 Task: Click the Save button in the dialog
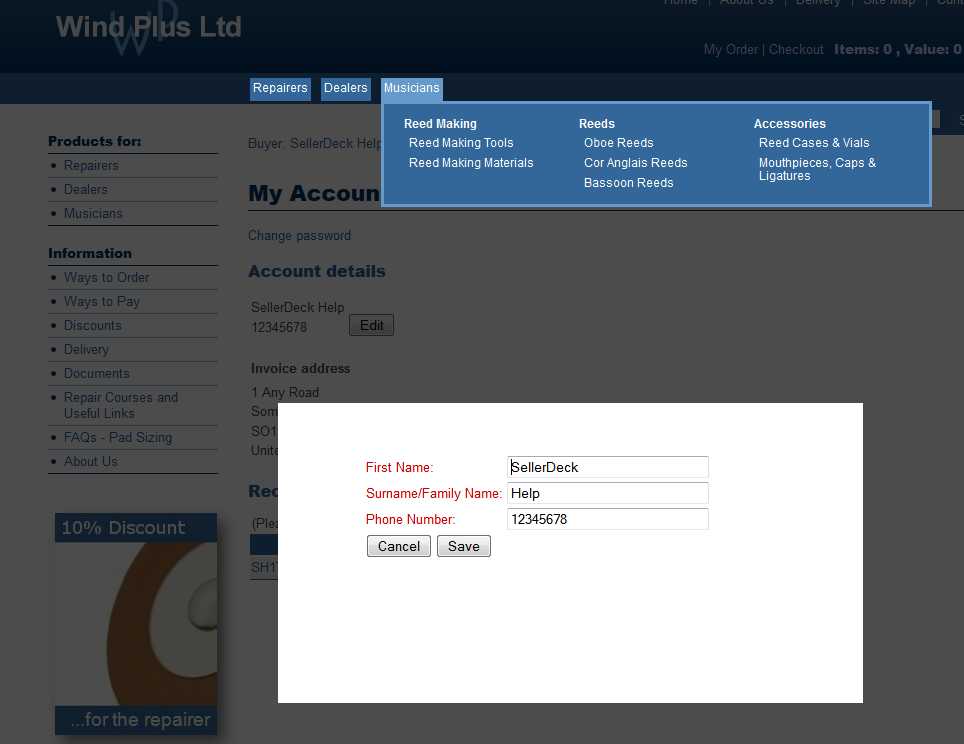coord(463,546)
